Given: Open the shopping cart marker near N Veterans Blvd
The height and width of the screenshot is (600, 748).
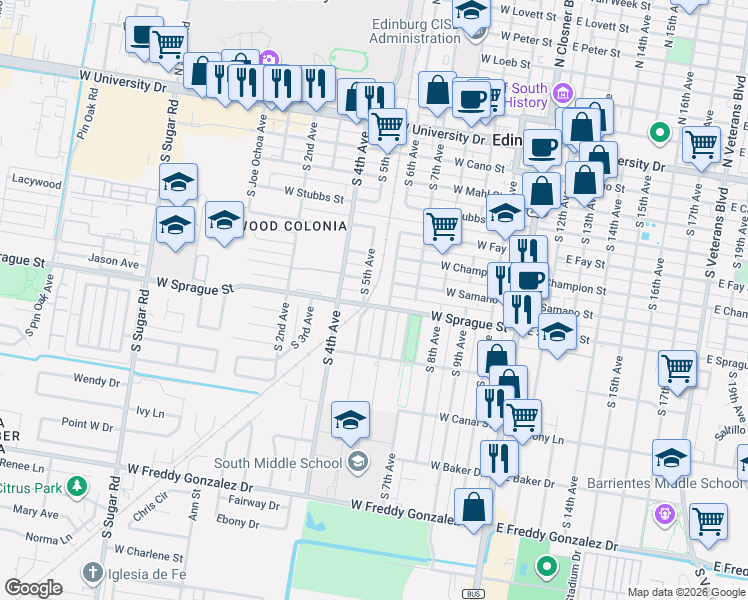Looking at the screenshot, I should coord(701,146).
